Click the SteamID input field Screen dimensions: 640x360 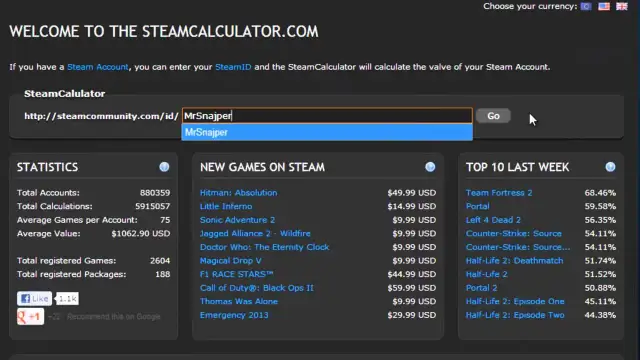point(327,116)
